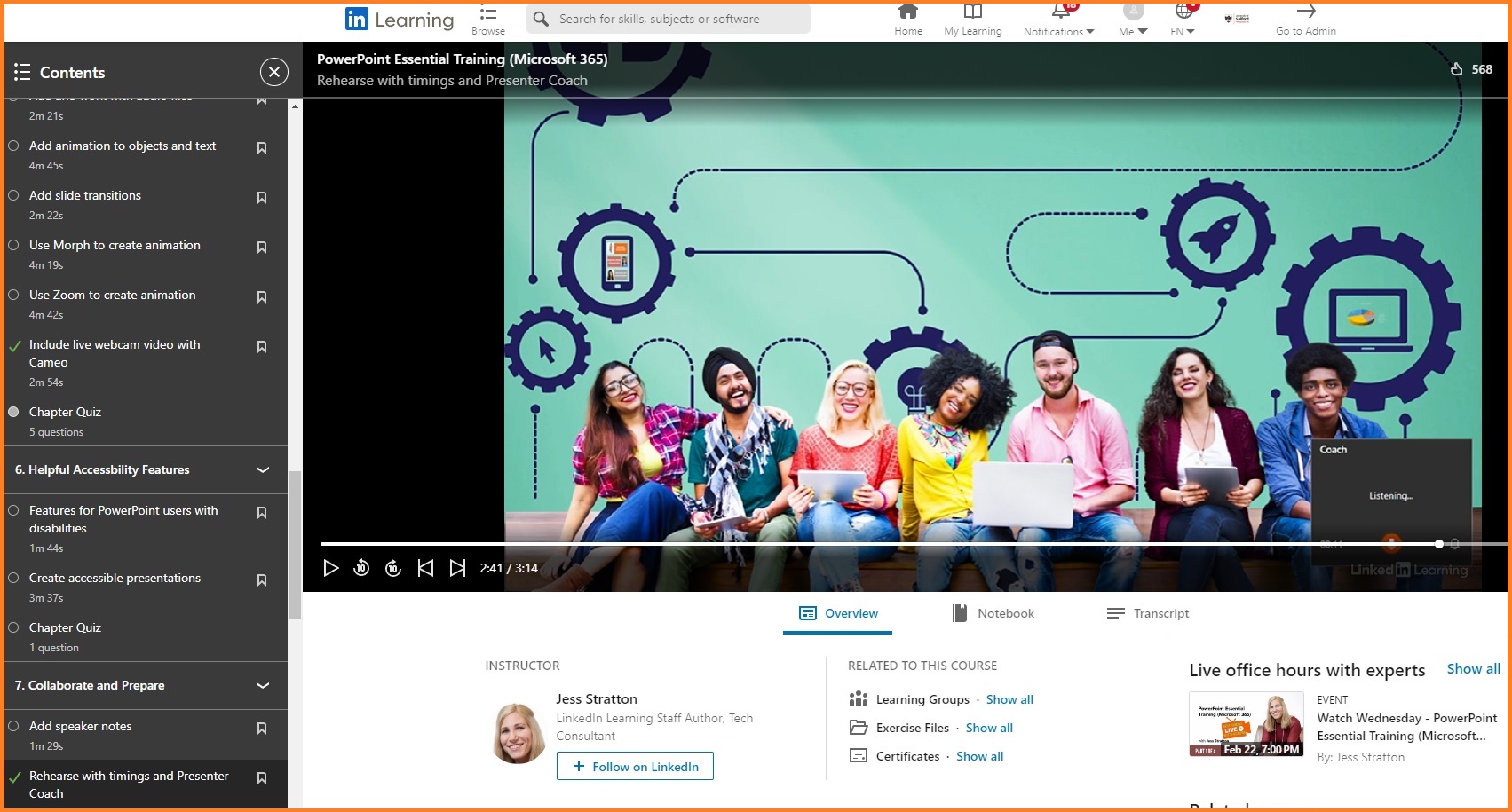
Task: Open the Transcript tab
Action: click(1148, 613)
